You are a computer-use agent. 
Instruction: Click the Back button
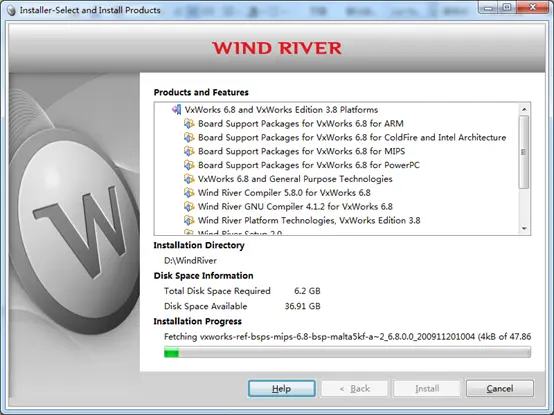point(354,389)
